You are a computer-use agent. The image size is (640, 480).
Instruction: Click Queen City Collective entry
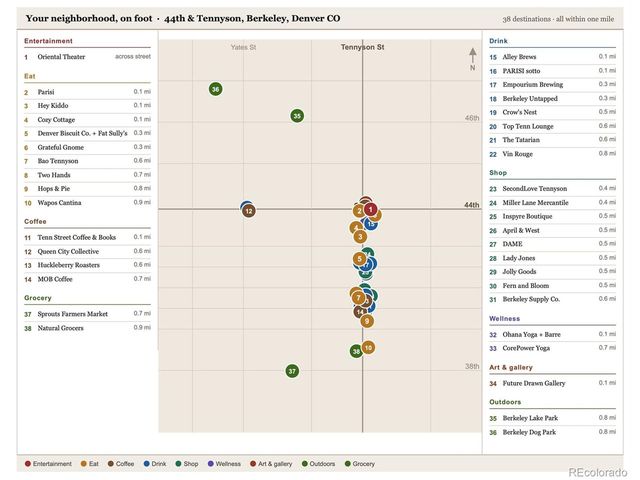87,251
